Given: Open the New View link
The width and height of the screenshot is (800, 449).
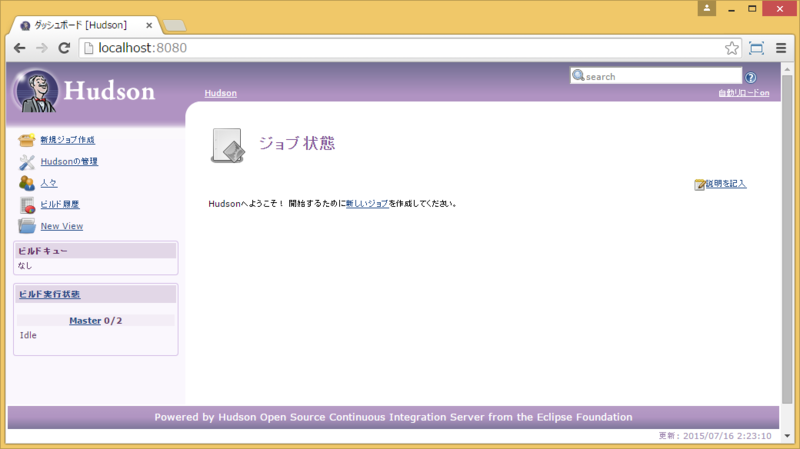Looking at the screenshot, I should 62,226.
